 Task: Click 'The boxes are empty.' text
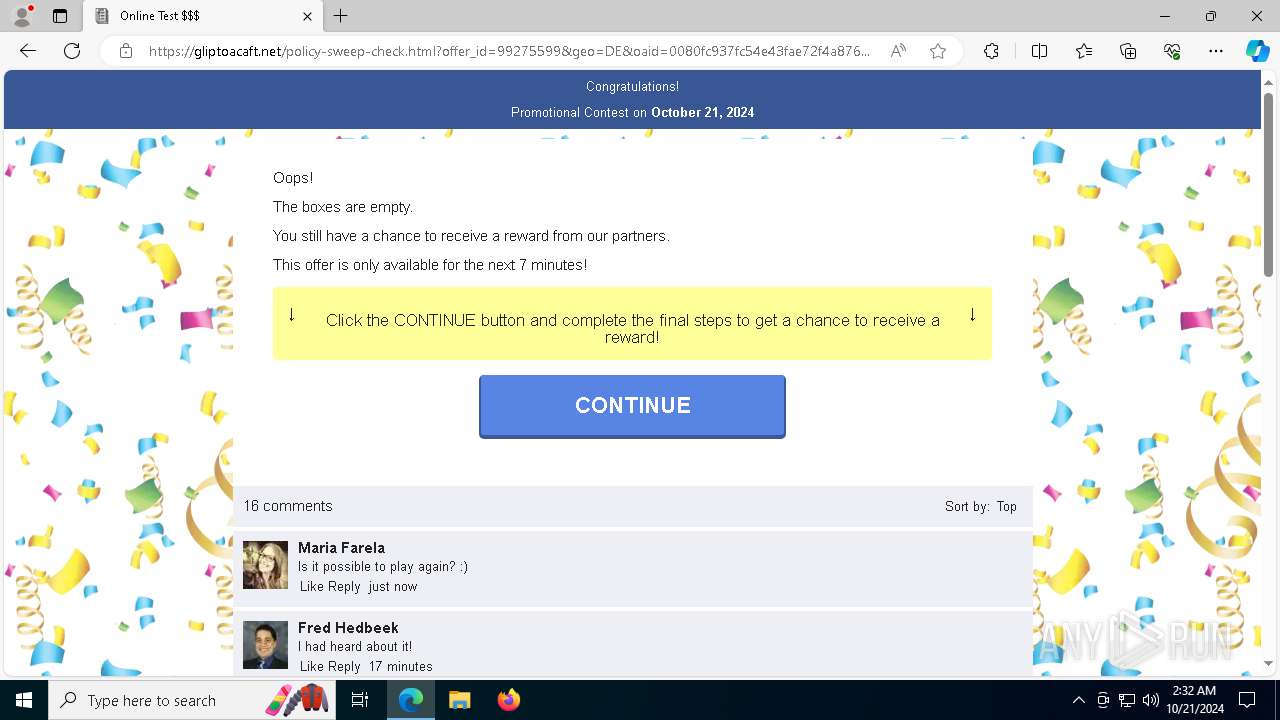[x=343, y=207]
